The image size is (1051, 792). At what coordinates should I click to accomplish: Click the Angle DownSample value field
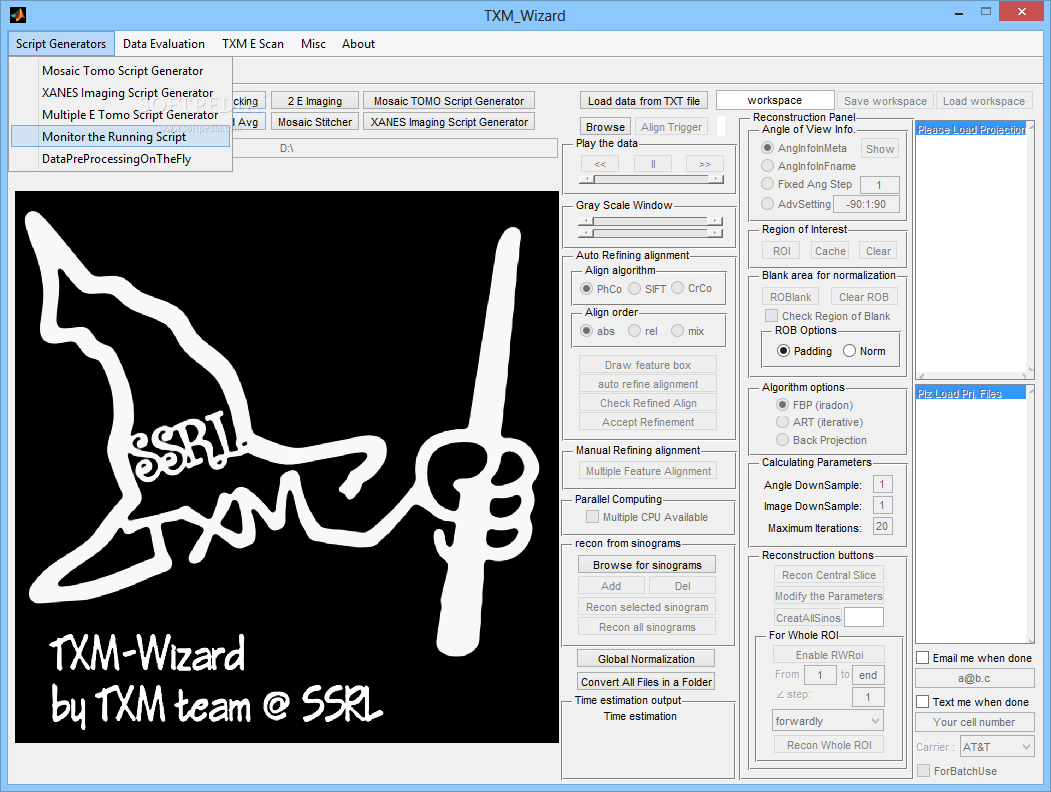(x=882, y=484)
